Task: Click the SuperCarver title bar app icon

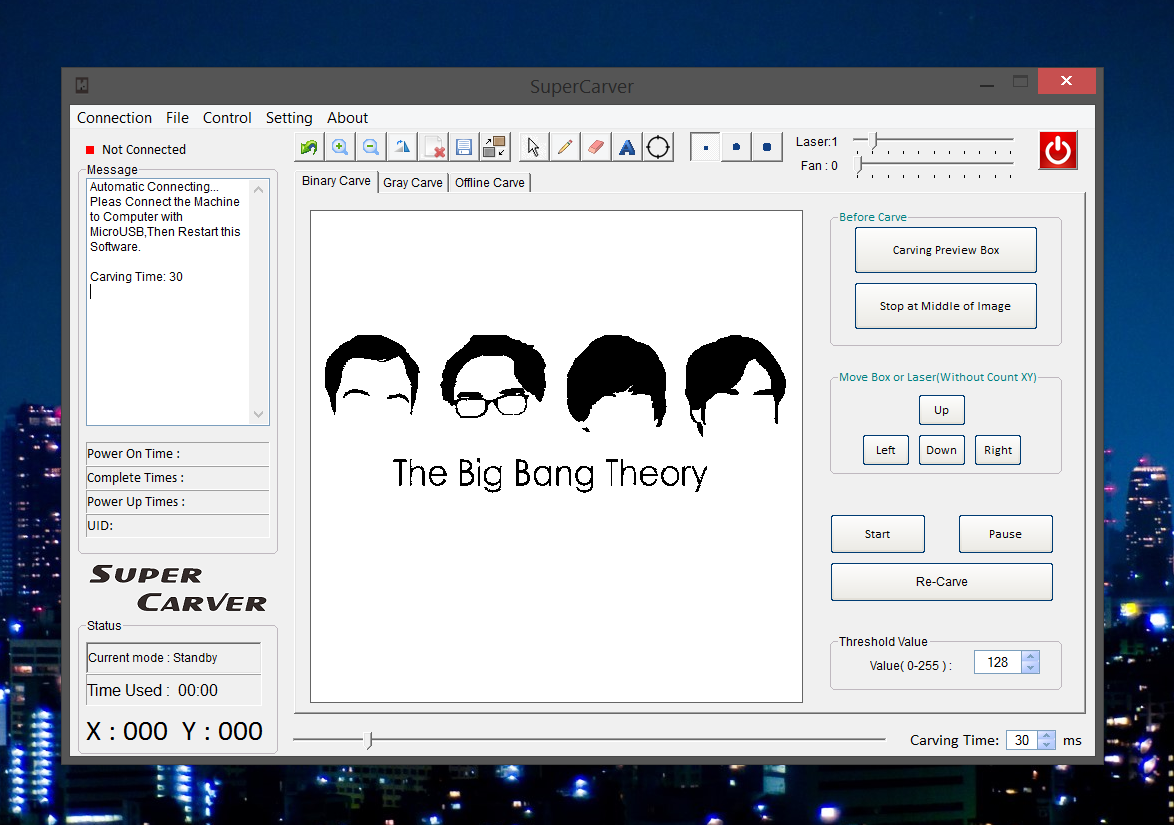Action: tap(82, 85)
